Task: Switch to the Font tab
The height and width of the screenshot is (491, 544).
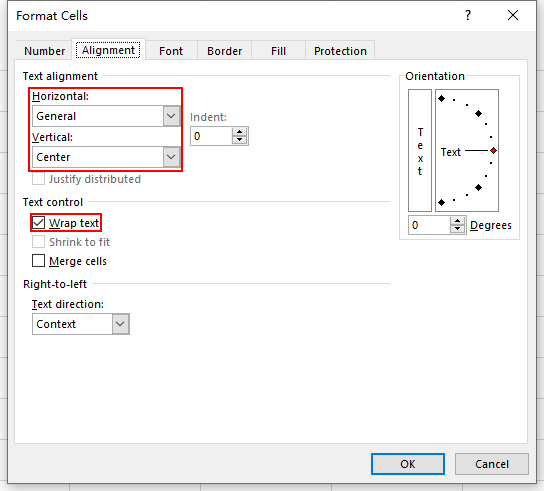Action: tap(171, 51)
